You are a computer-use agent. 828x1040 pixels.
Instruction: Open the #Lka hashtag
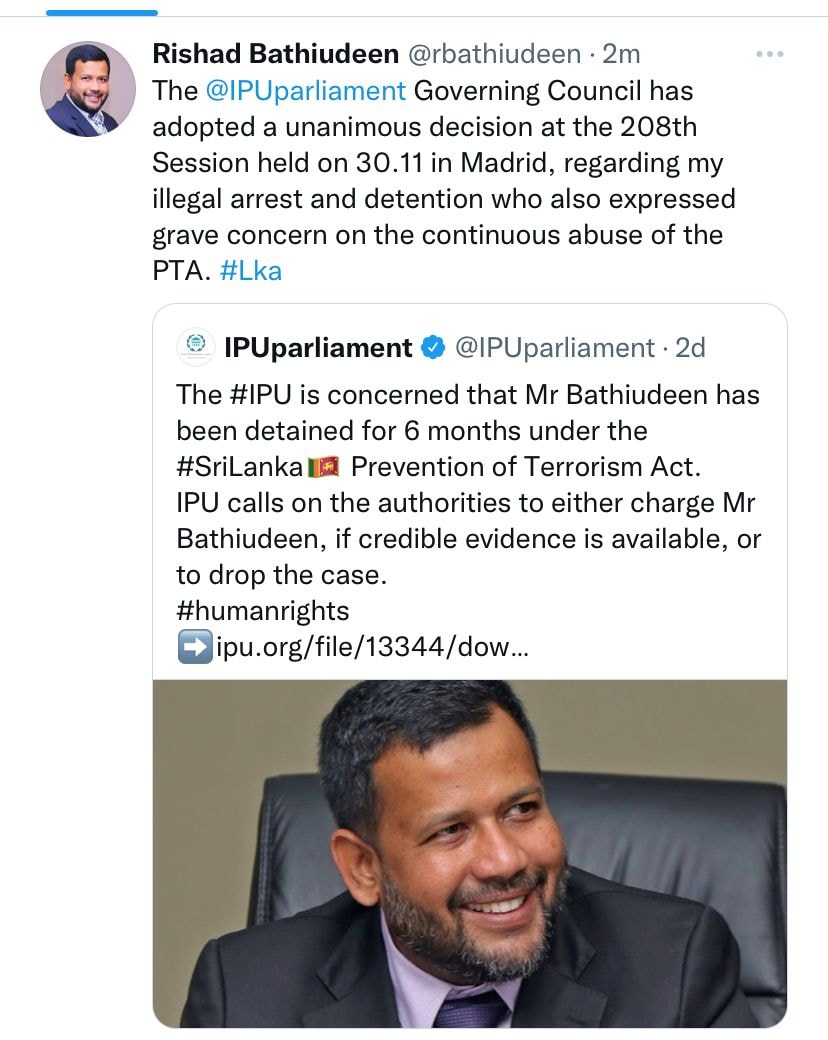tap(250, 271)
